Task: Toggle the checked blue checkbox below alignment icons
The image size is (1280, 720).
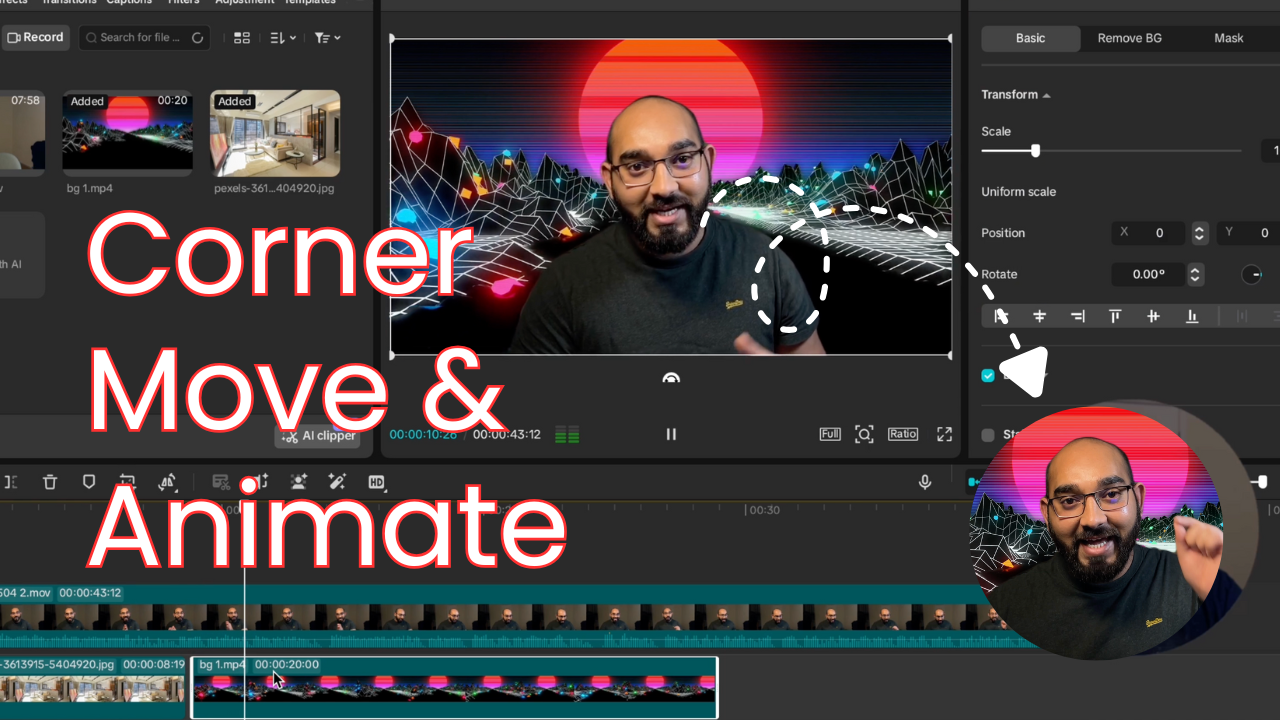Action: tap(988, 375)
